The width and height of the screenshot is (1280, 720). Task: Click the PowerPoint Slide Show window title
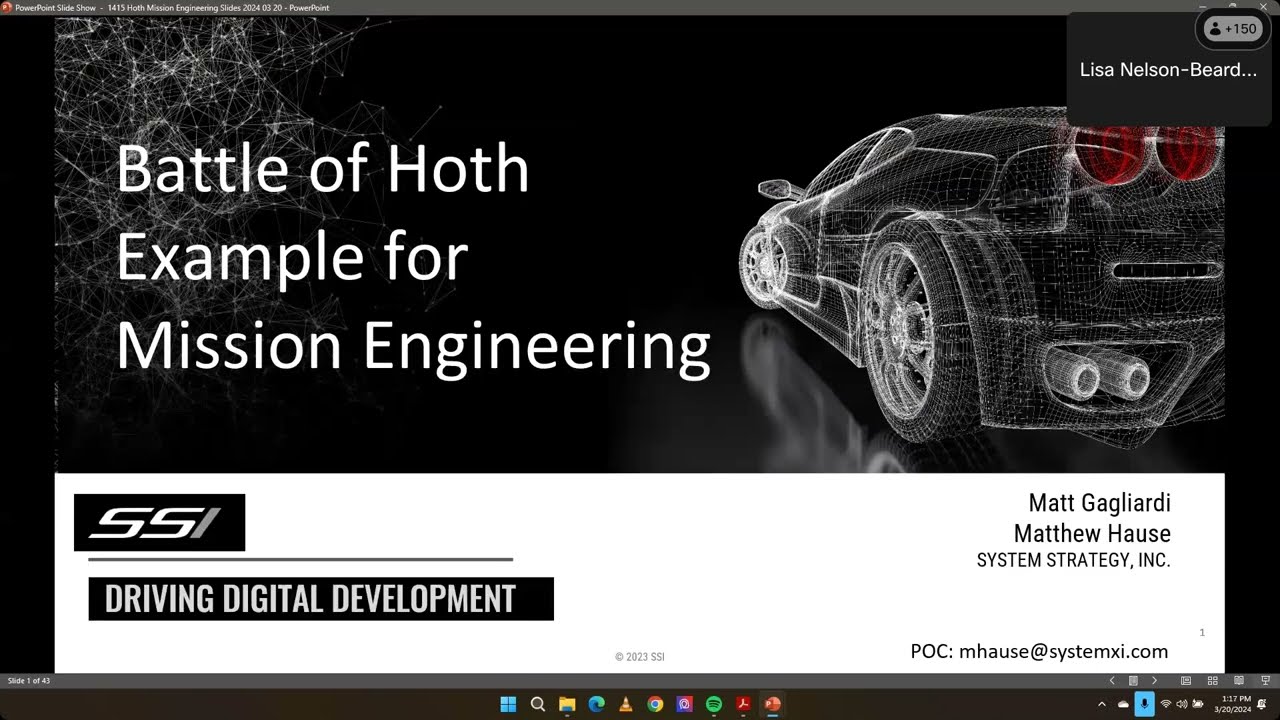point(172,7)
